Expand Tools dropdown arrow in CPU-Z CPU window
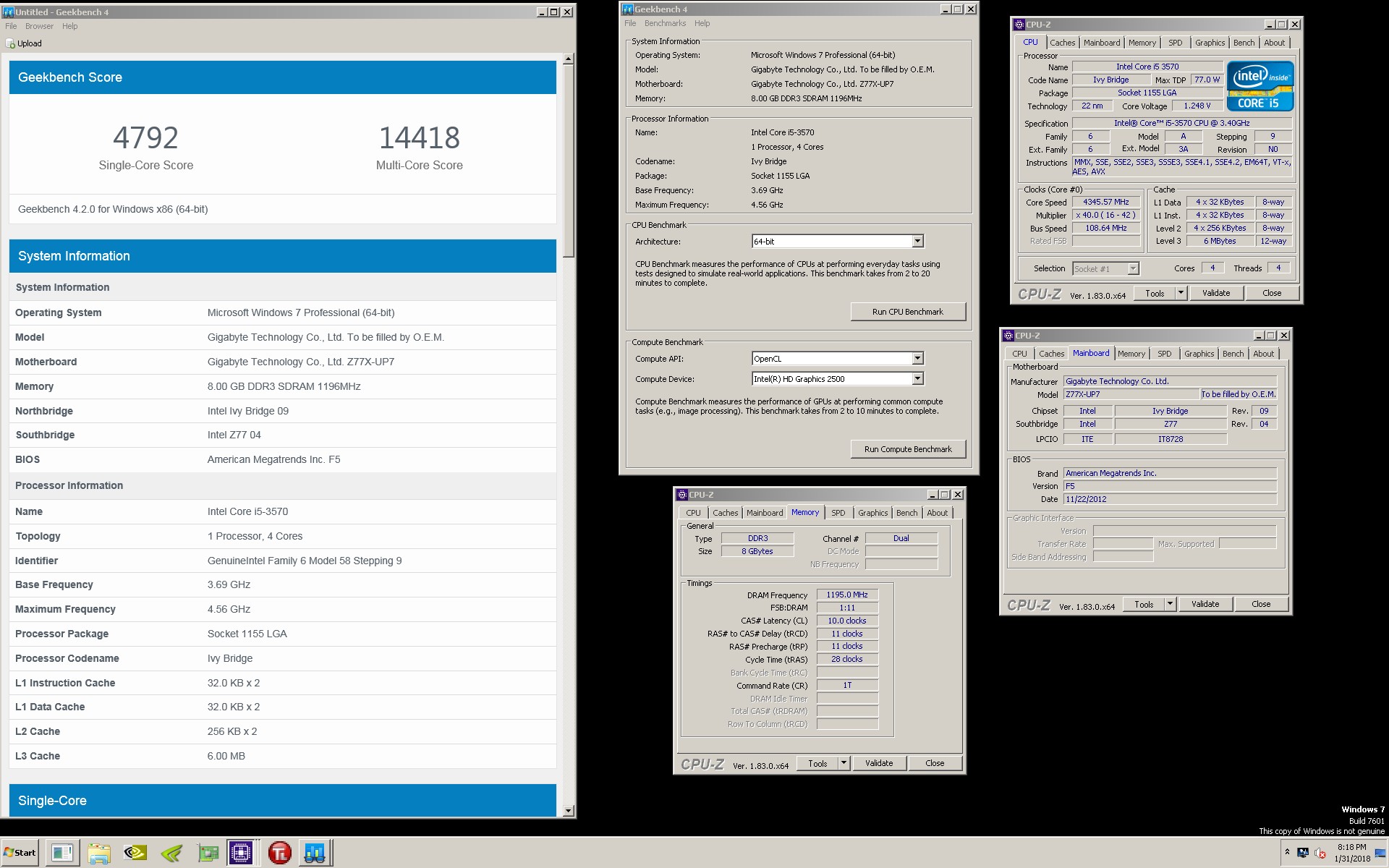The width and height of the screenshot is (1389, 868). click(x=1181, y=293)
